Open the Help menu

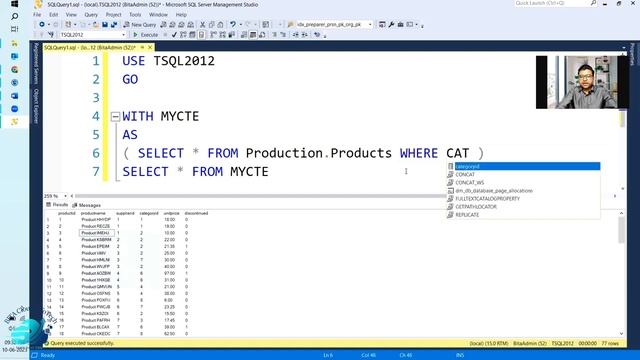point(181,14)
